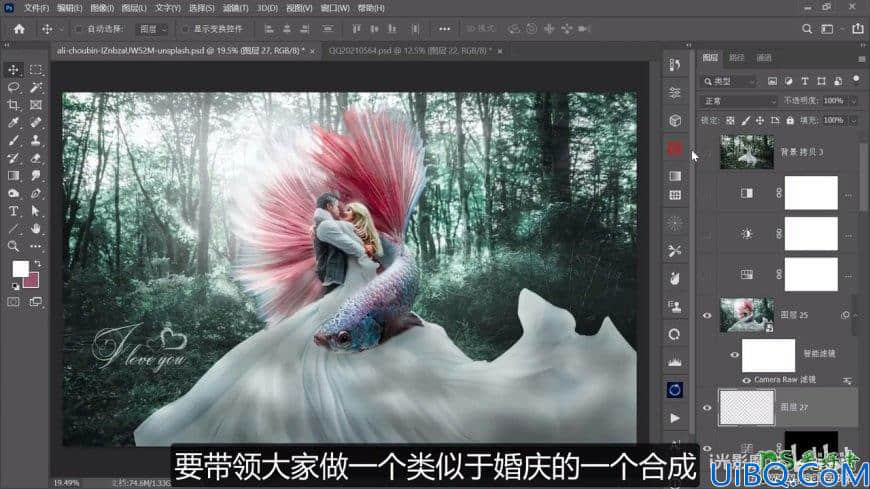Image resolution: width=870 pixels, height=489 pixels.
Task: Select the Frame tool
Action: (x=36, y=105)
